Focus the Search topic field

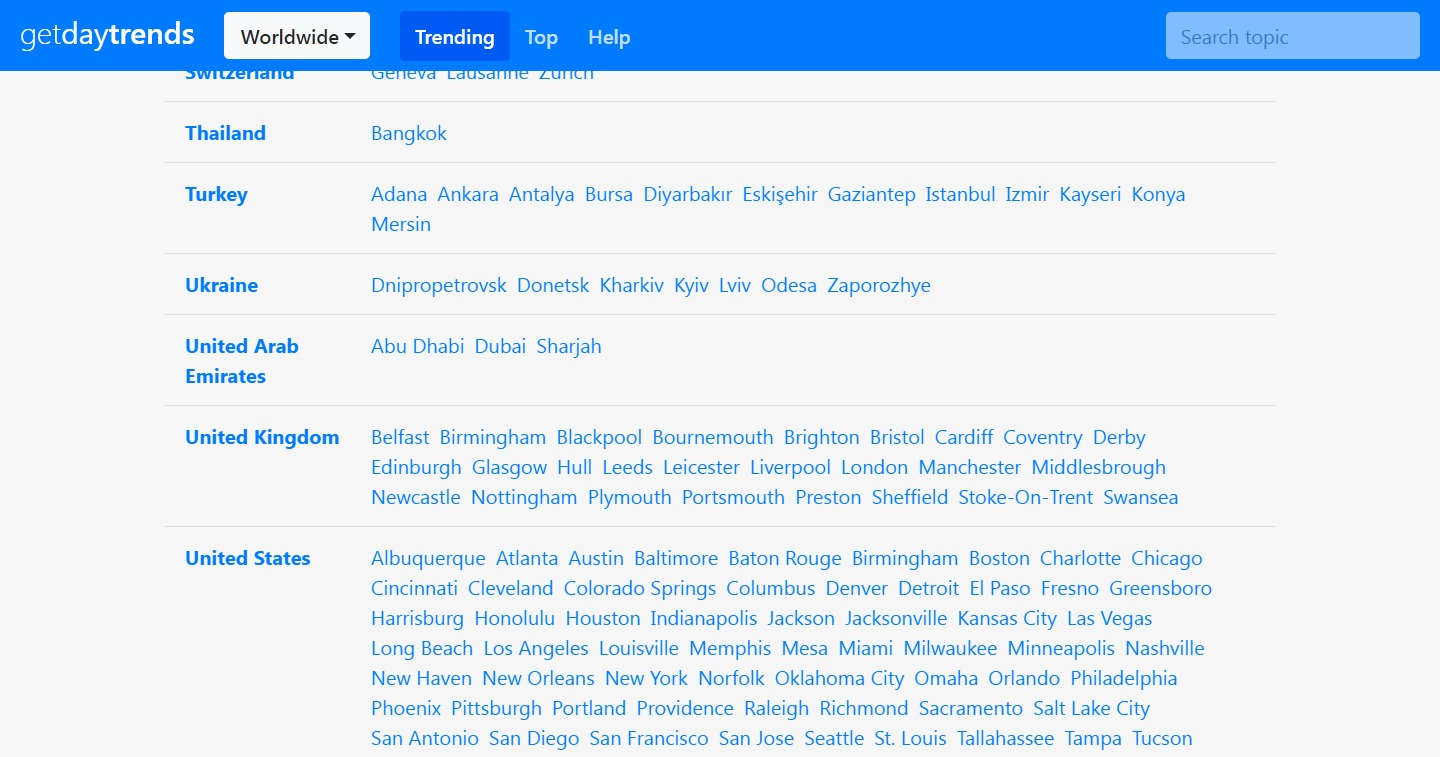[1293, 36]
